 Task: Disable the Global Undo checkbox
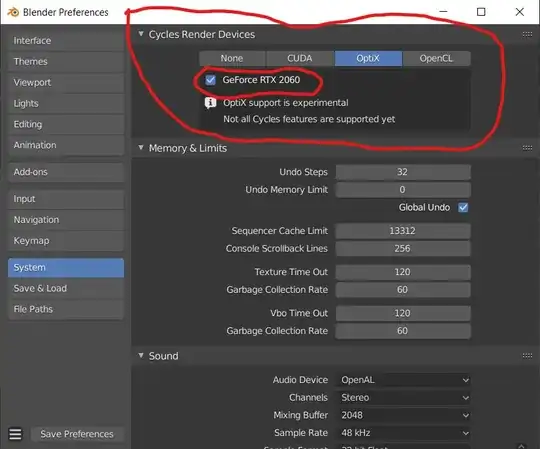coord(463,207)
